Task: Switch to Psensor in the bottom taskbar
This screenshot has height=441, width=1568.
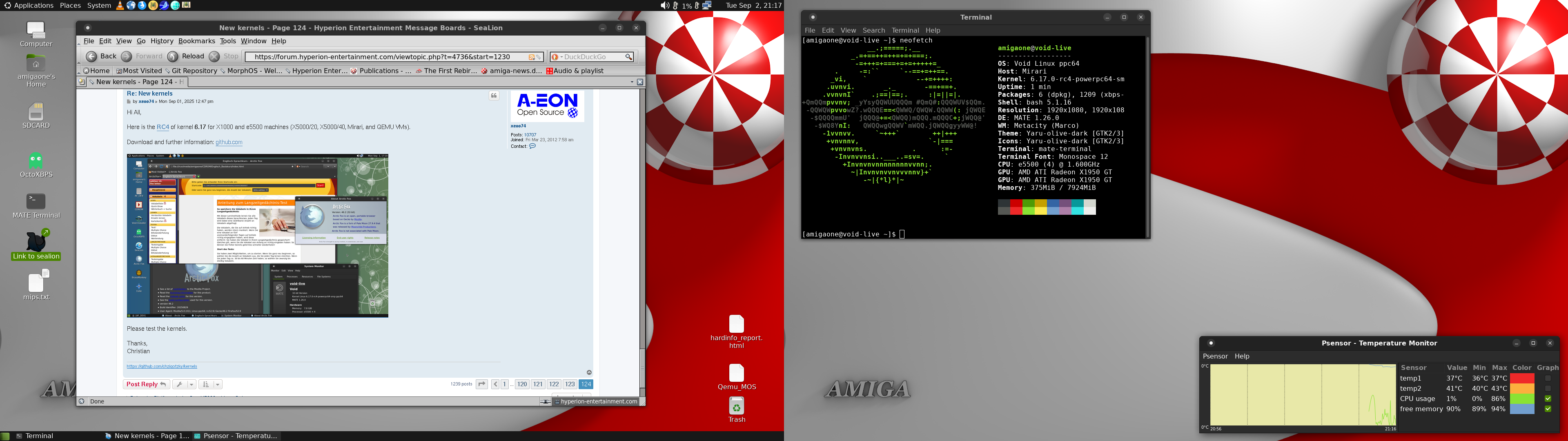Action: tap(236, 436)
